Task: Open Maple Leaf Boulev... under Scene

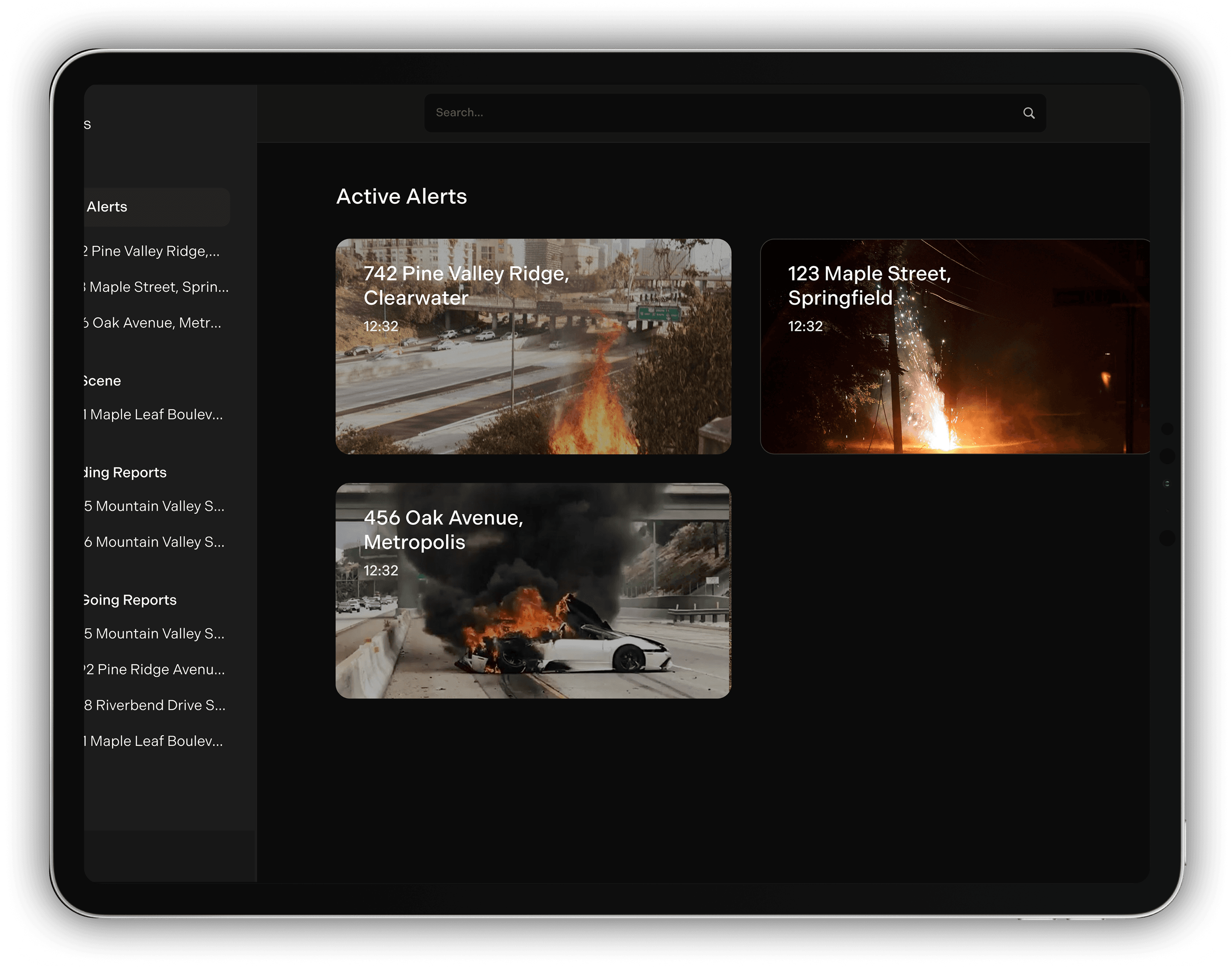Action: (x=155, y=415)
